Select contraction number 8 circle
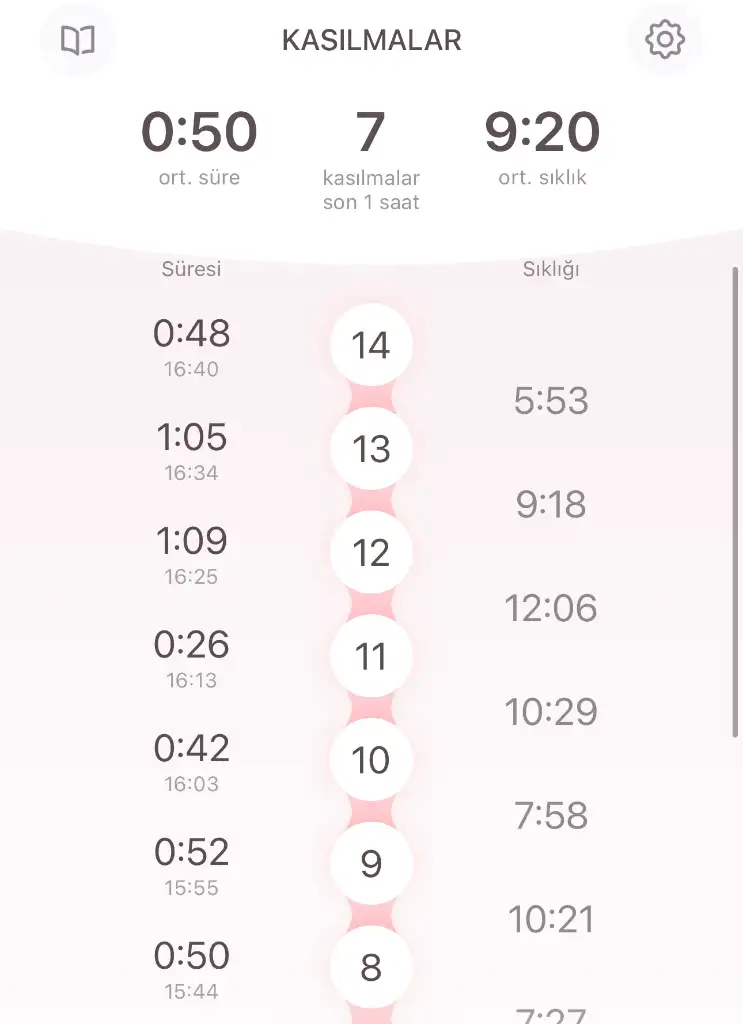743x1024 pixels. pyautogui.click(x=371, y=967)
